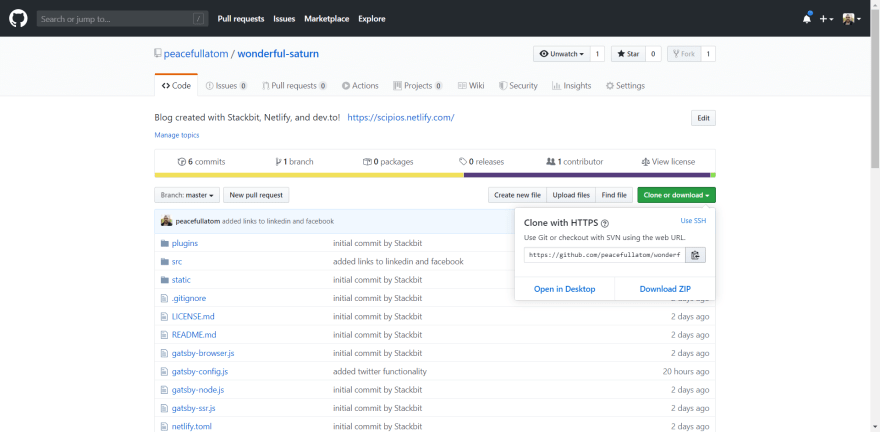Open the static folder
Screen dimensions: 880x432
pyautogui.click(x=181, y=280)
